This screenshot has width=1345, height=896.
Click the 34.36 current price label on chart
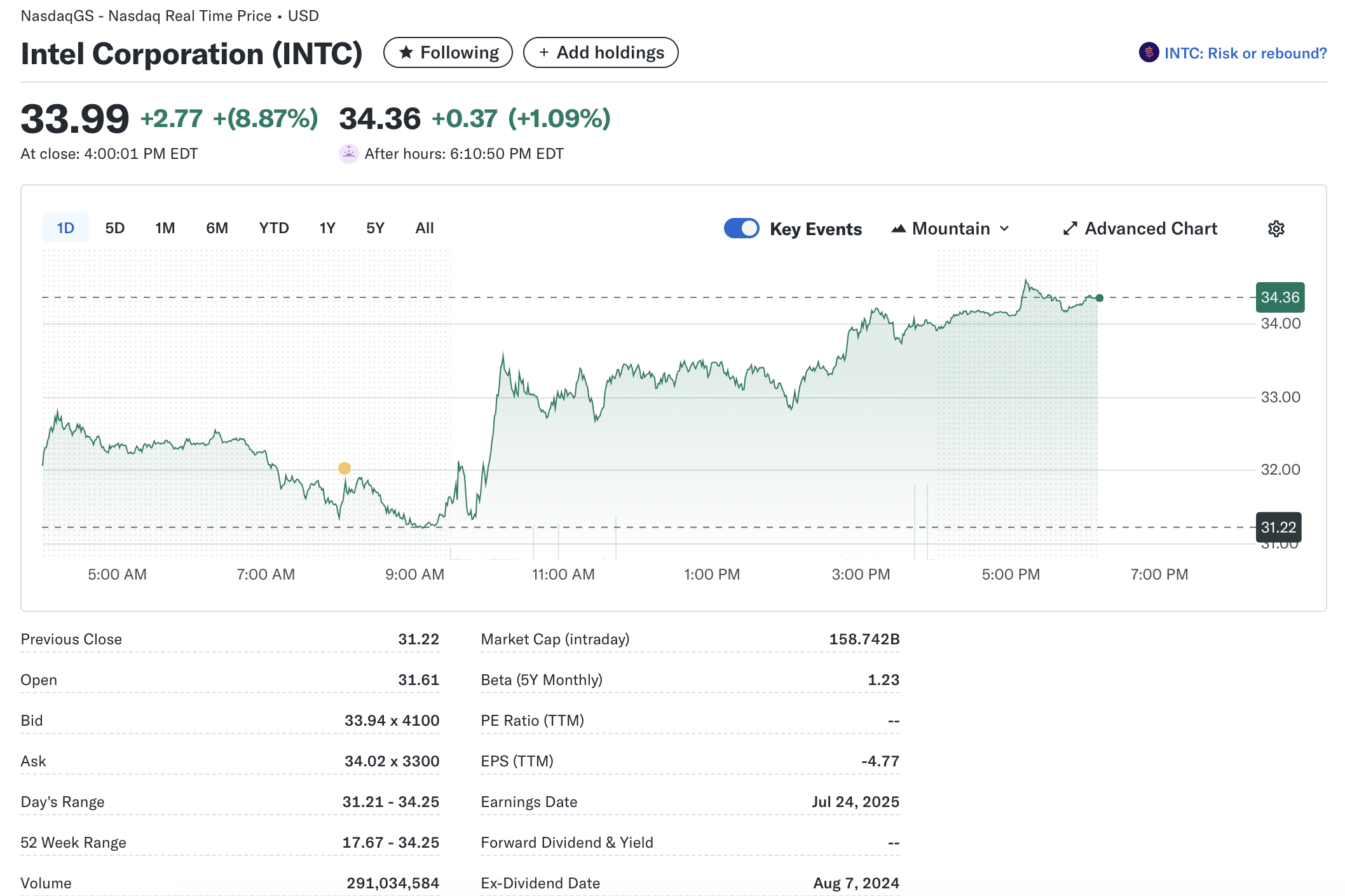point(1280,297)
